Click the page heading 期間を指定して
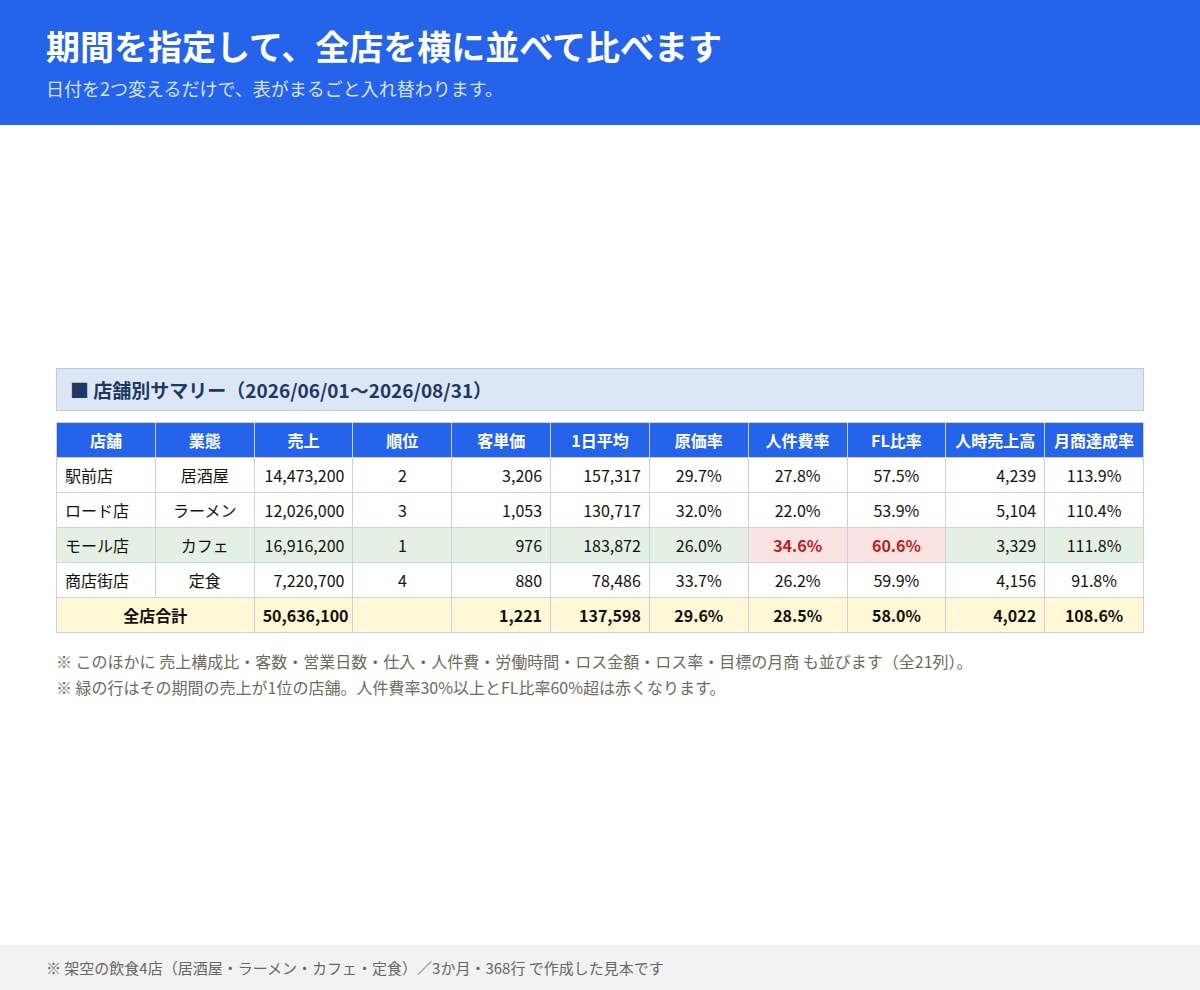The height and width of the screenshot is (990, 1200). point(383,47)
